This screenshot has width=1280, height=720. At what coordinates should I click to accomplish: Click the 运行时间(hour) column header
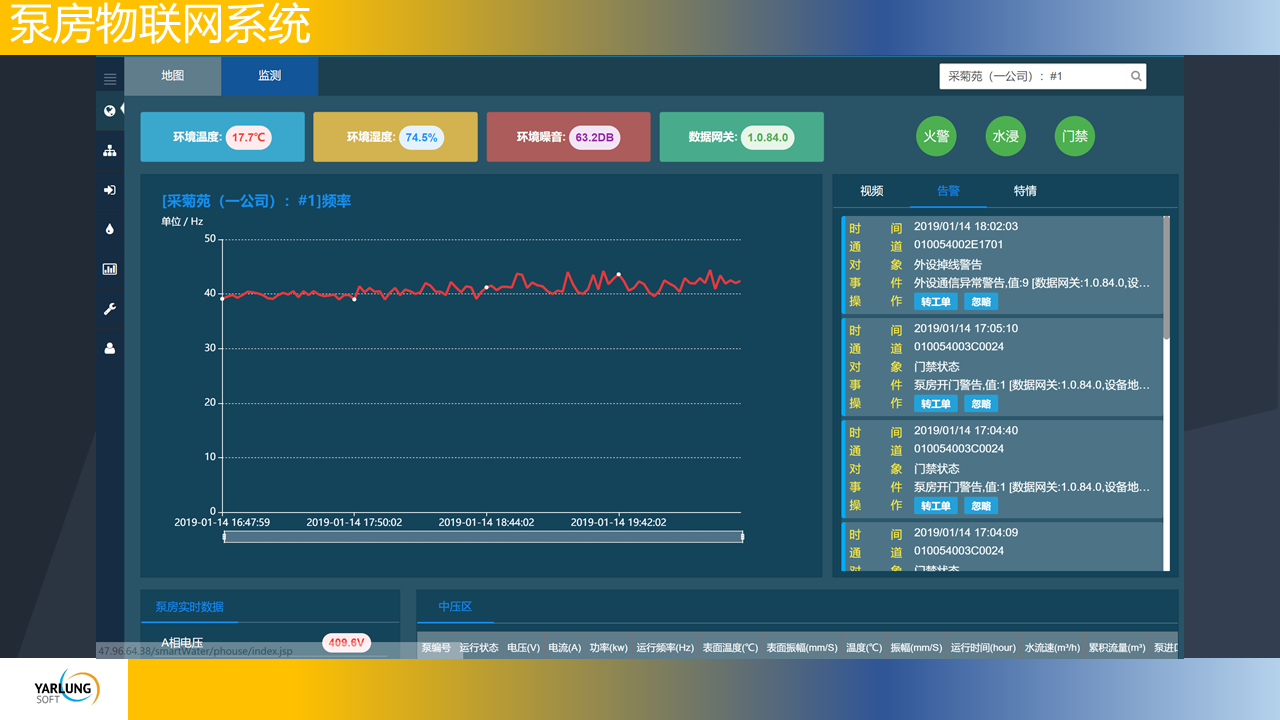click(x=983, y=648)
